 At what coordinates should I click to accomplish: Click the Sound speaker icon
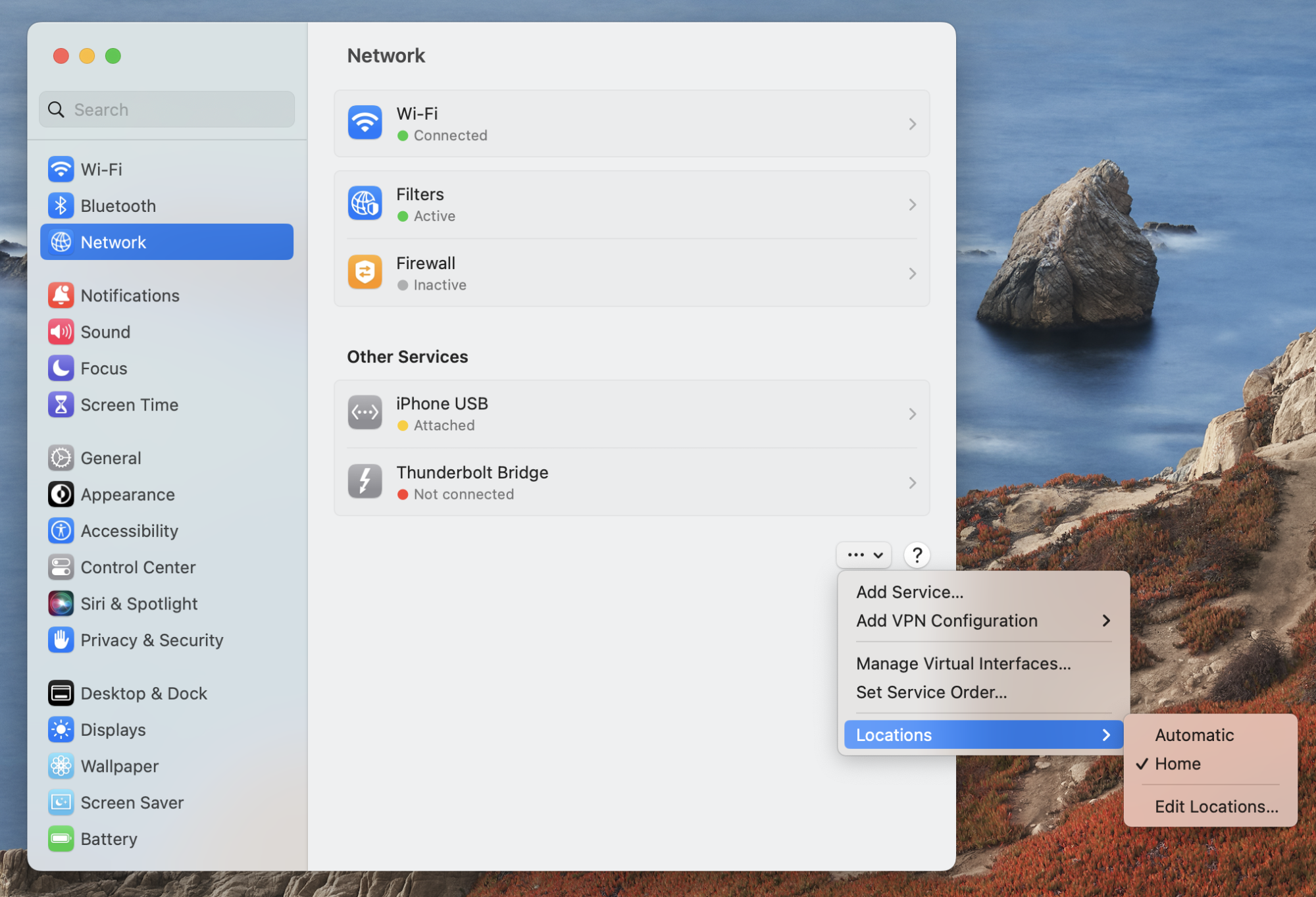coord(61,332)
